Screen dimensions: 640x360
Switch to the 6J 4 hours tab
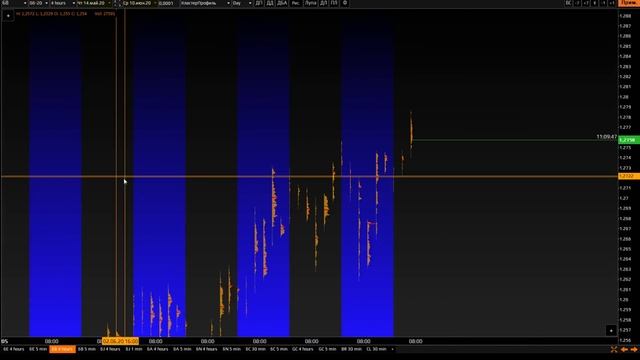tap(110, 349)
